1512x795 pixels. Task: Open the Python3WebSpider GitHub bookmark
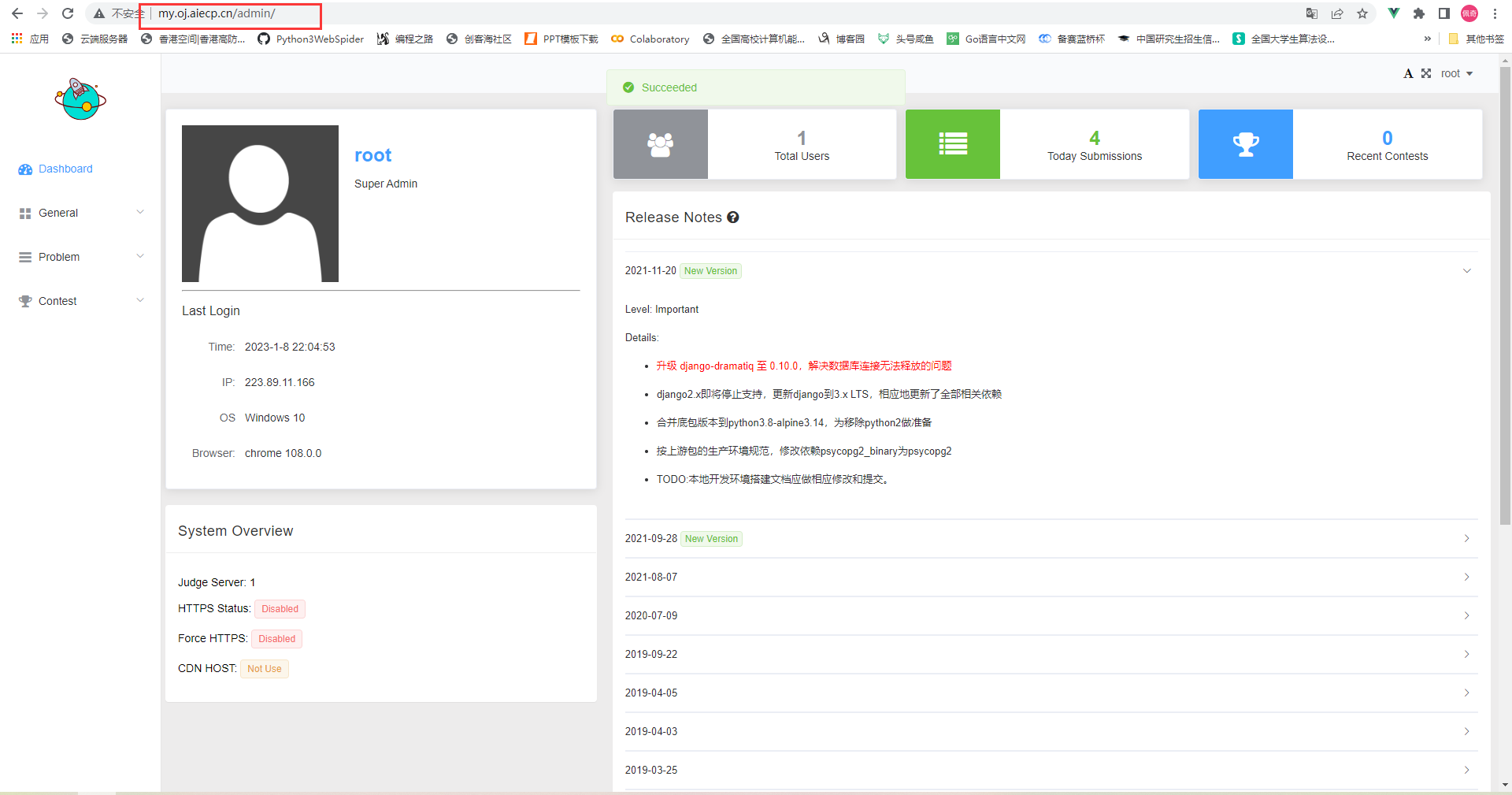click(311, 39)
